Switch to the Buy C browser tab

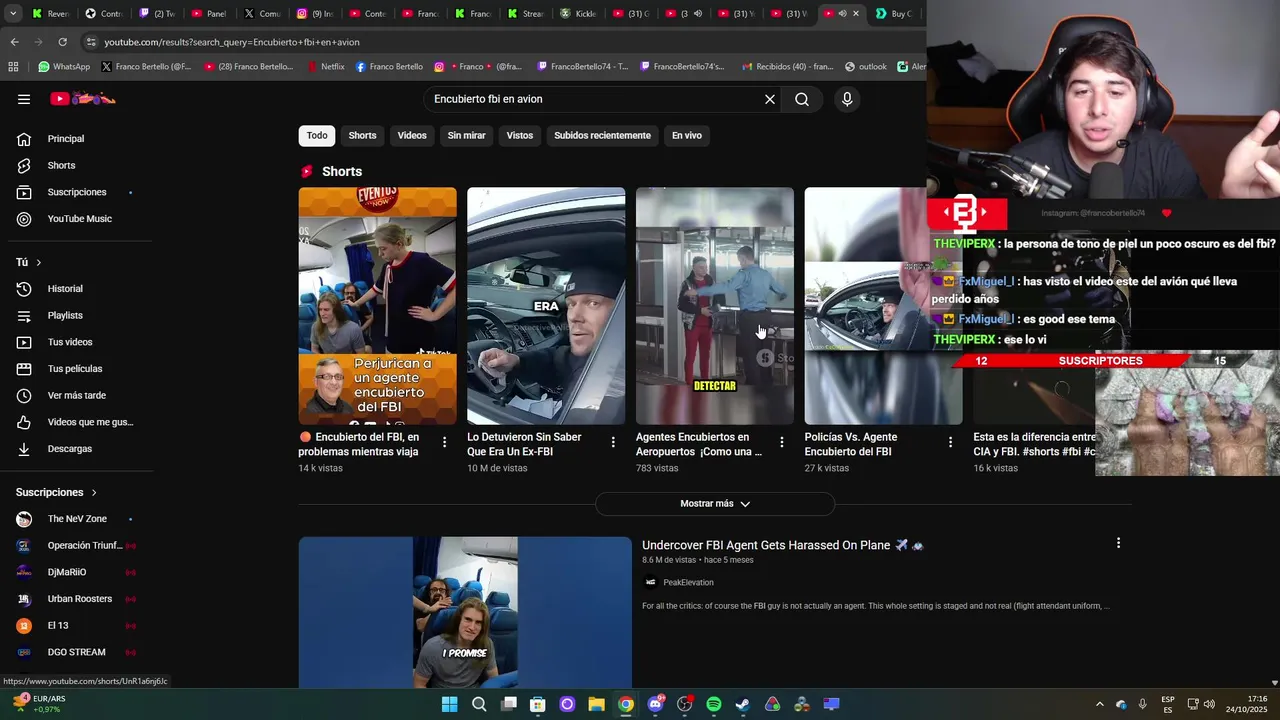tap(894, 14)
